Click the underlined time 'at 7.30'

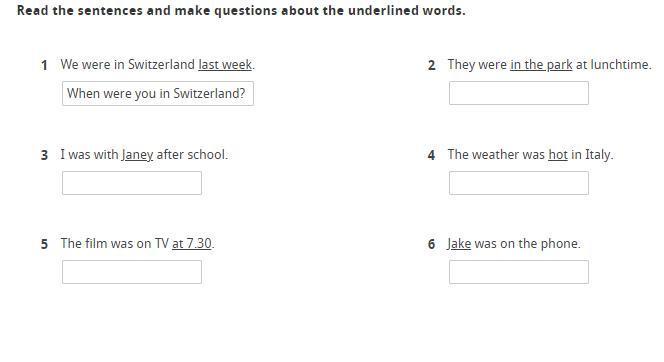191,243
